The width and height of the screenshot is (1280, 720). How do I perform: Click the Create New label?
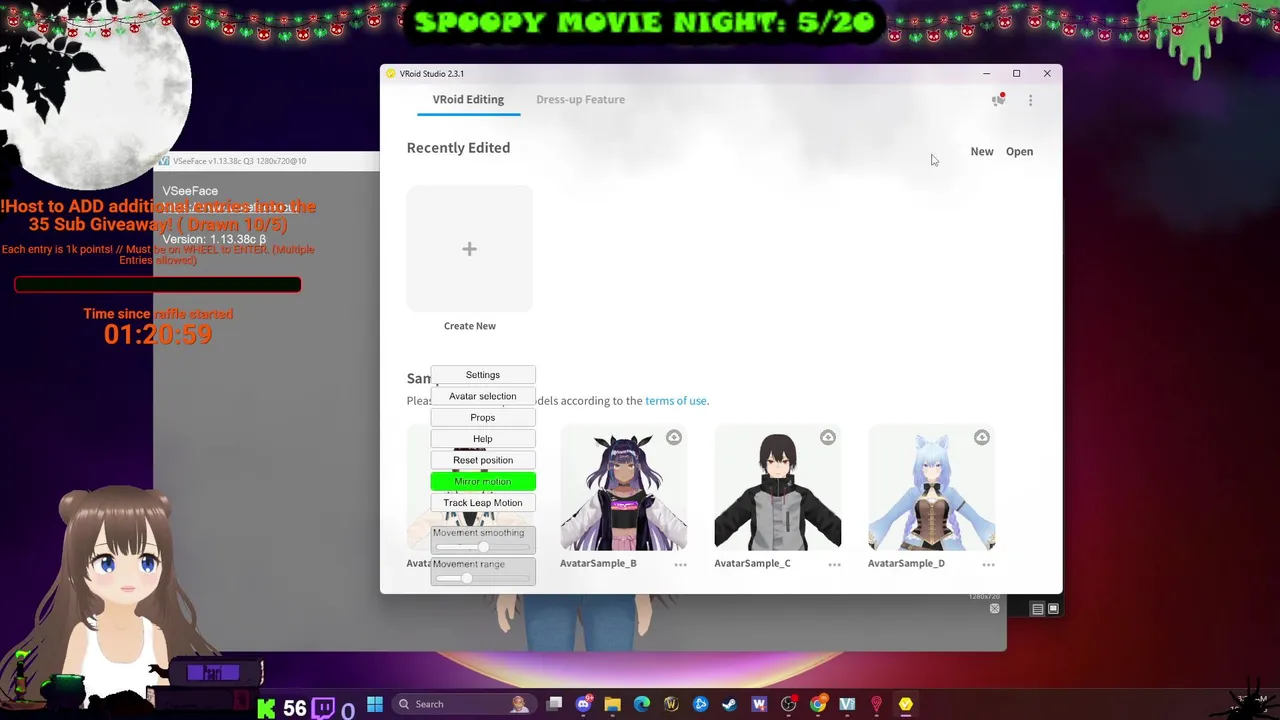[x=470, y=326]
